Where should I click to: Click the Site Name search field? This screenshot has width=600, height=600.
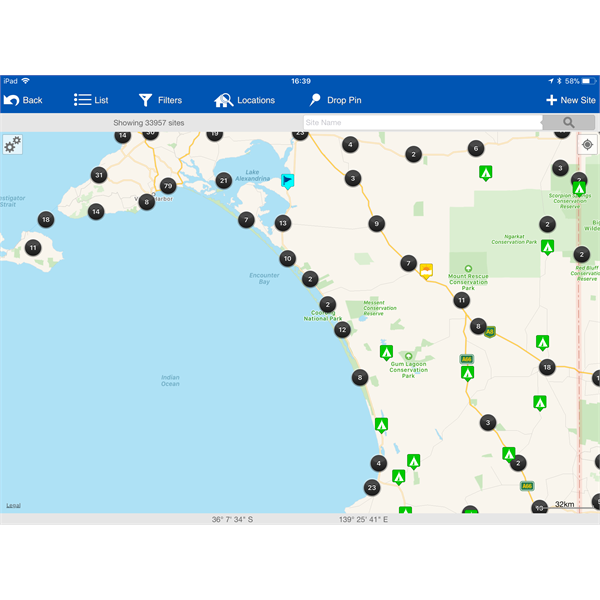[423, 122]
